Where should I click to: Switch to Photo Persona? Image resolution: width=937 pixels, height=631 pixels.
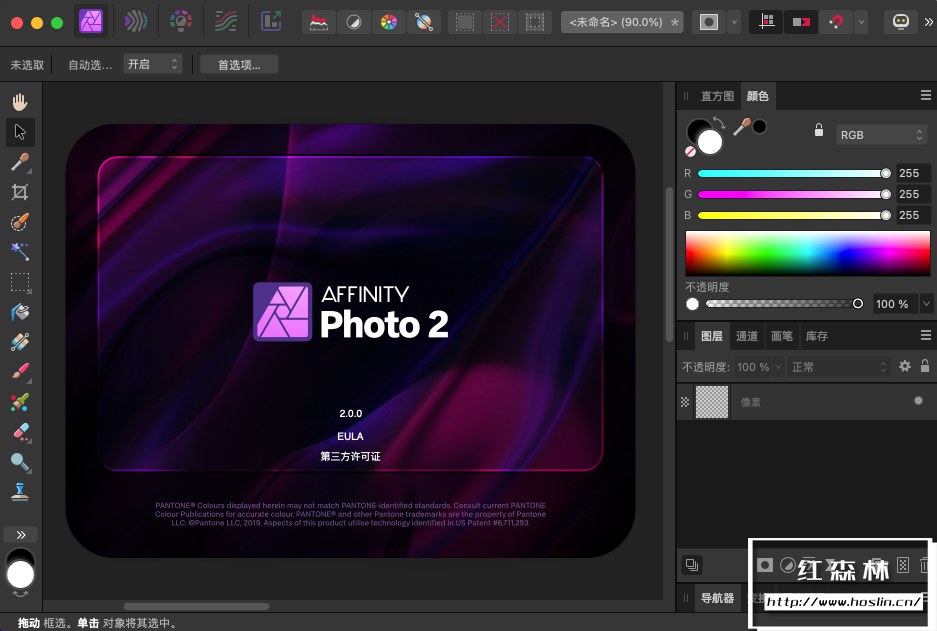91,22
